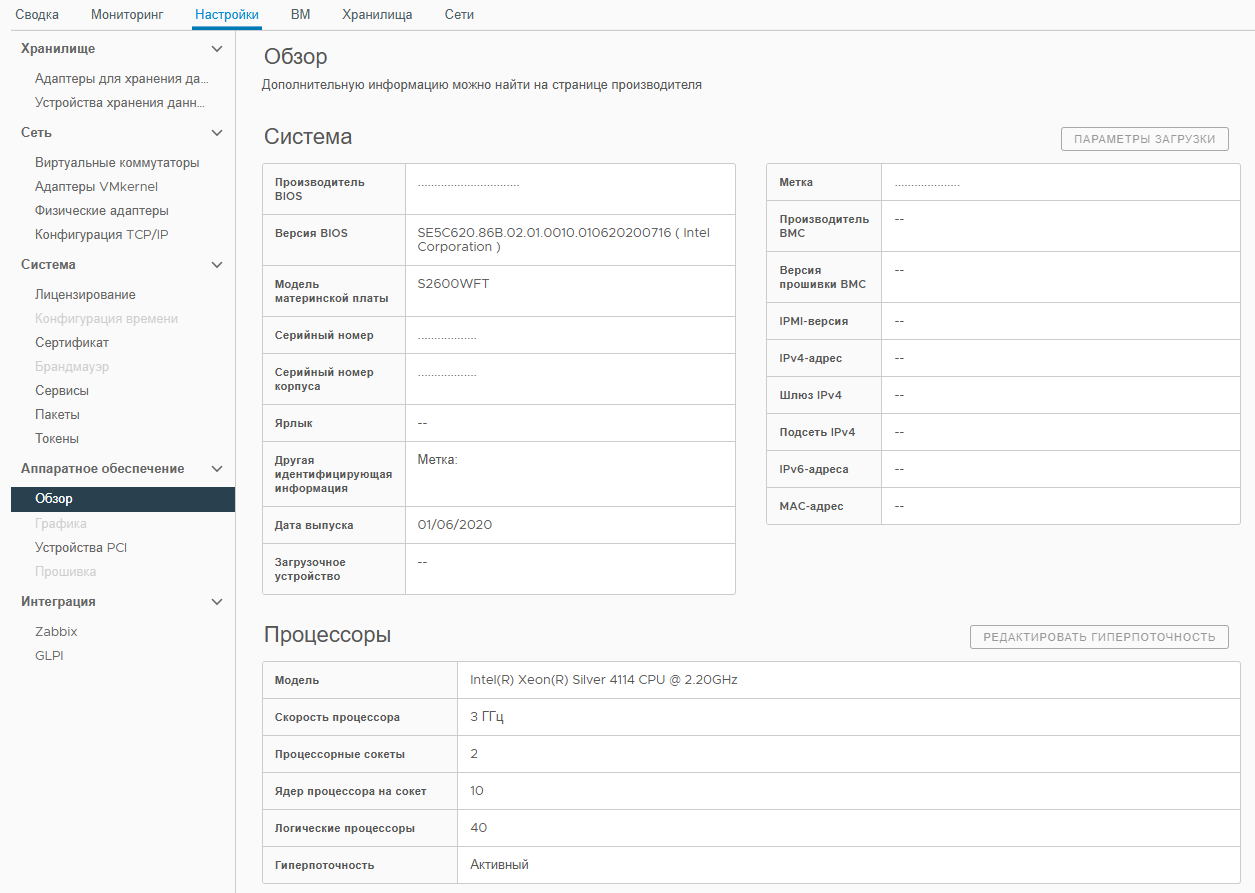Click the Процессоры section heading
The image size is (1255, 893).
tap(327, 635)
